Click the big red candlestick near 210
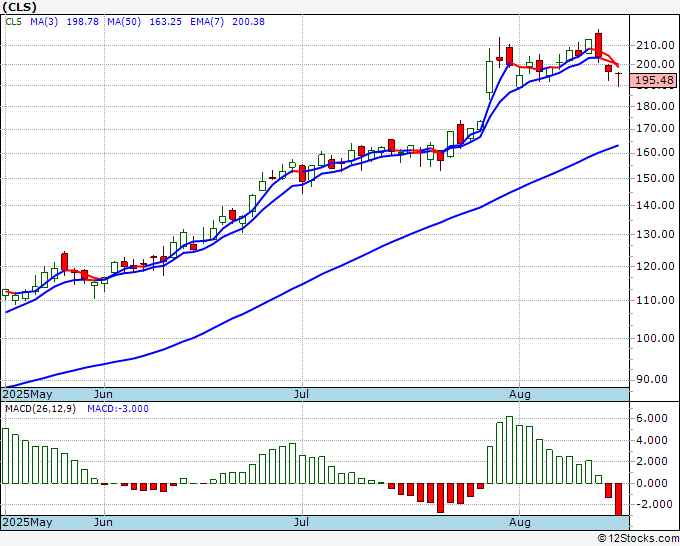This screenshot has width=680, height=546. click(x=598, y=45)
